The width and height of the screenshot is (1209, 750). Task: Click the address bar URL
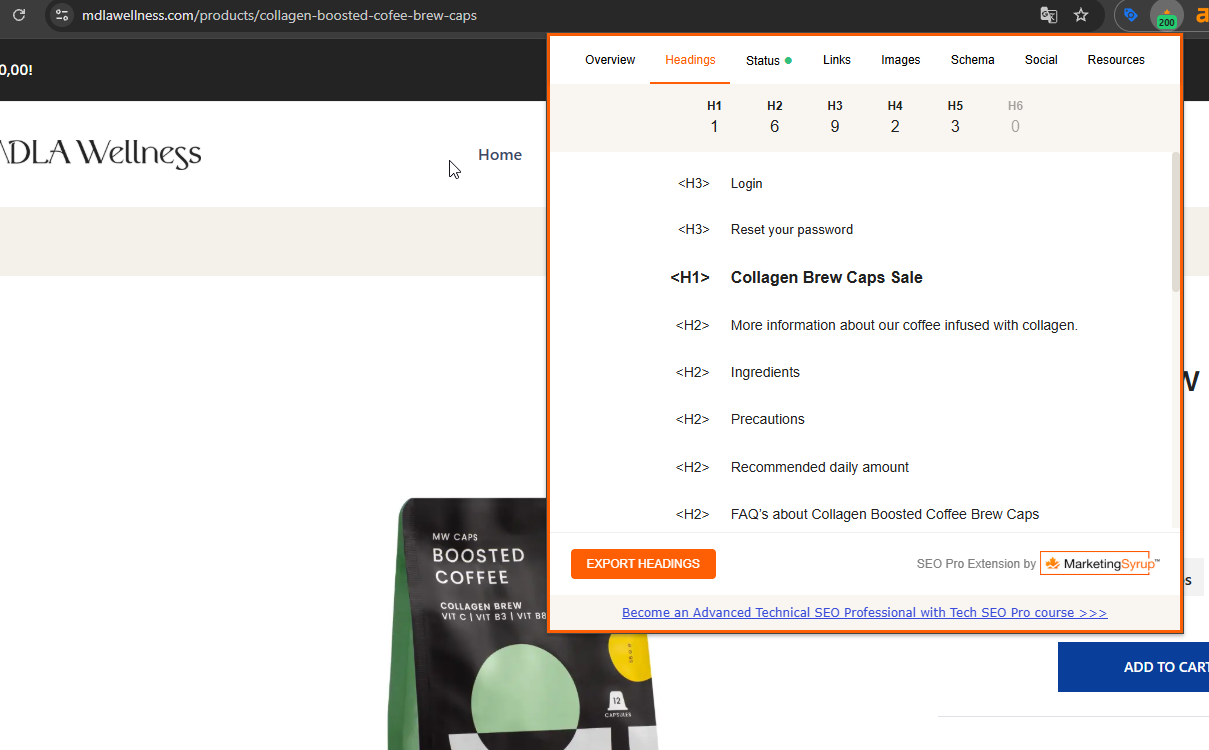coord(280,15)
